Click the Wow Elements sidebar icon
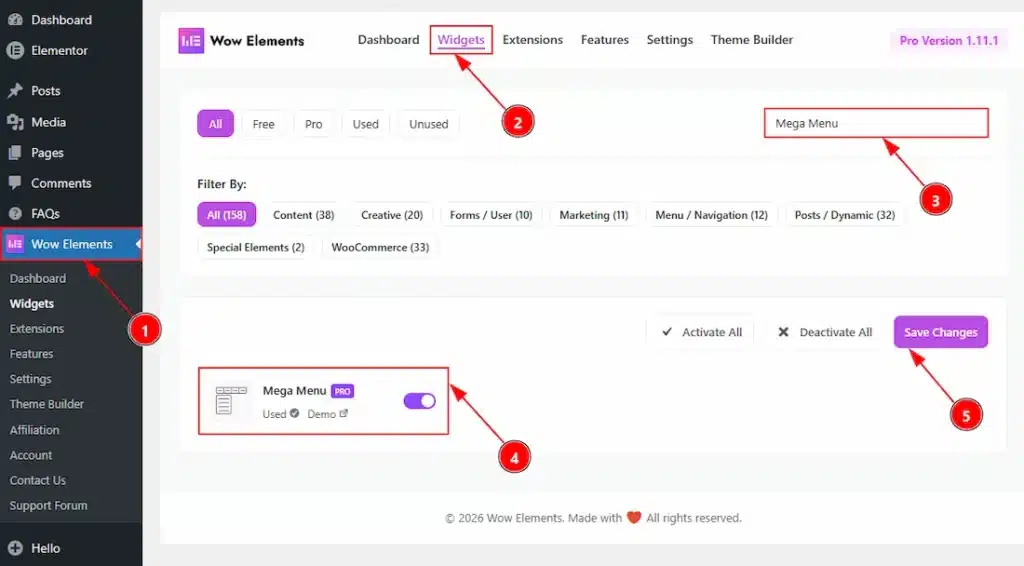Viewport: 1024px width, 566px height. tap(15, 244)
